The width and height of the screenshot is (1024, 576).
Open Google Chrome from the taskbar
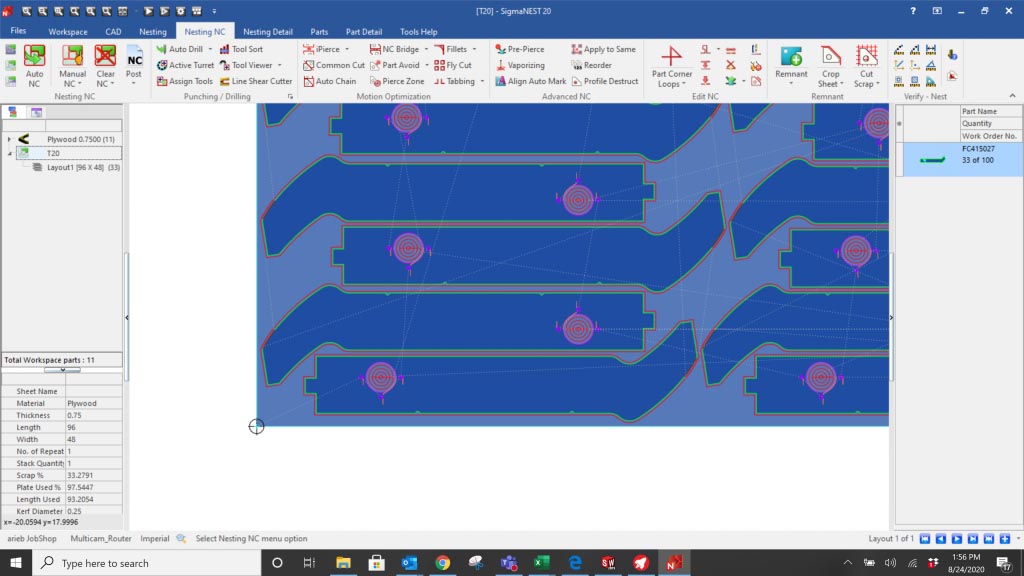pos(442,562)
